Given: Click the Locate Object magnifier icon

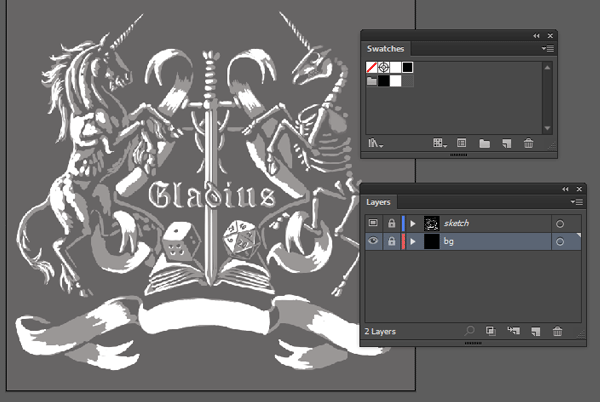Looking at the screenshot, I should click(x=469, y=331).
